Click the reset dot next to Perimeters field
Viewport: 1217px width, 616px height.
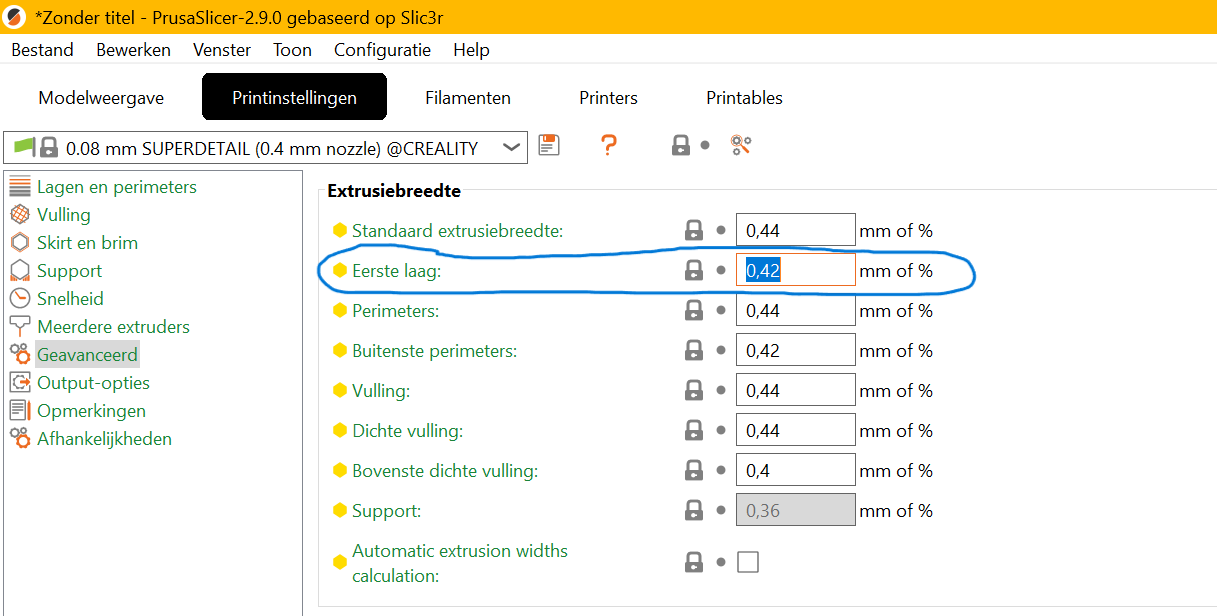click(721, 310)
